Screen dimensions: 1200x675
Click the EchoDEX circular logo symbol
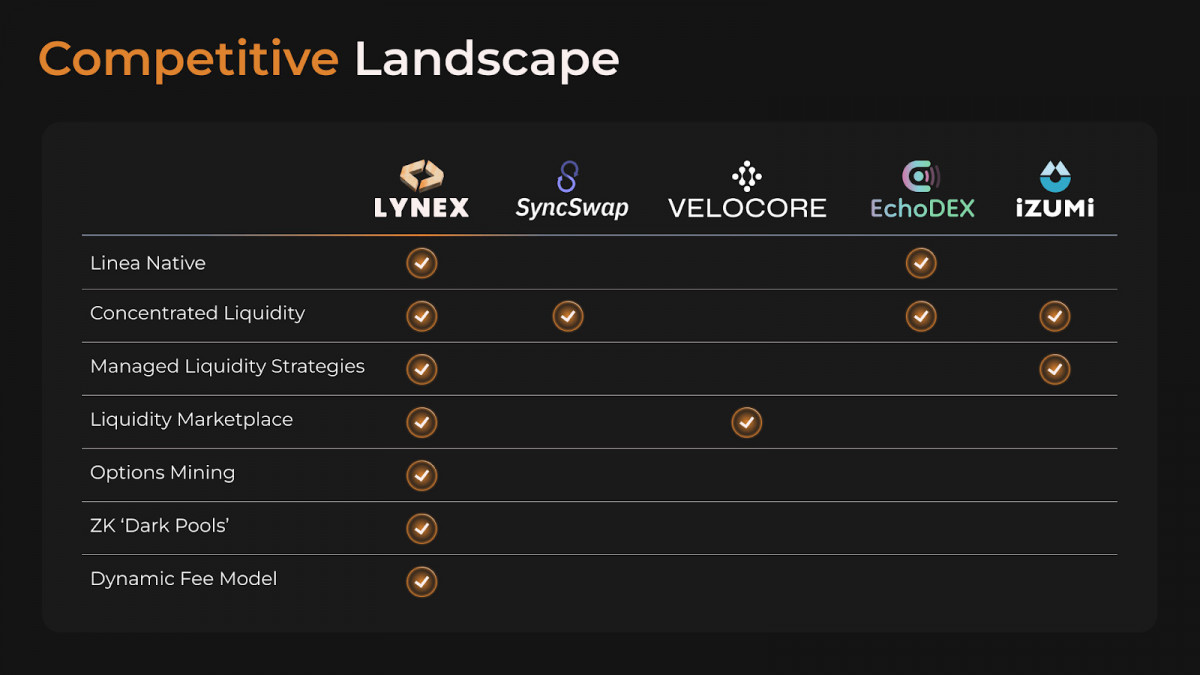point(921,176)
